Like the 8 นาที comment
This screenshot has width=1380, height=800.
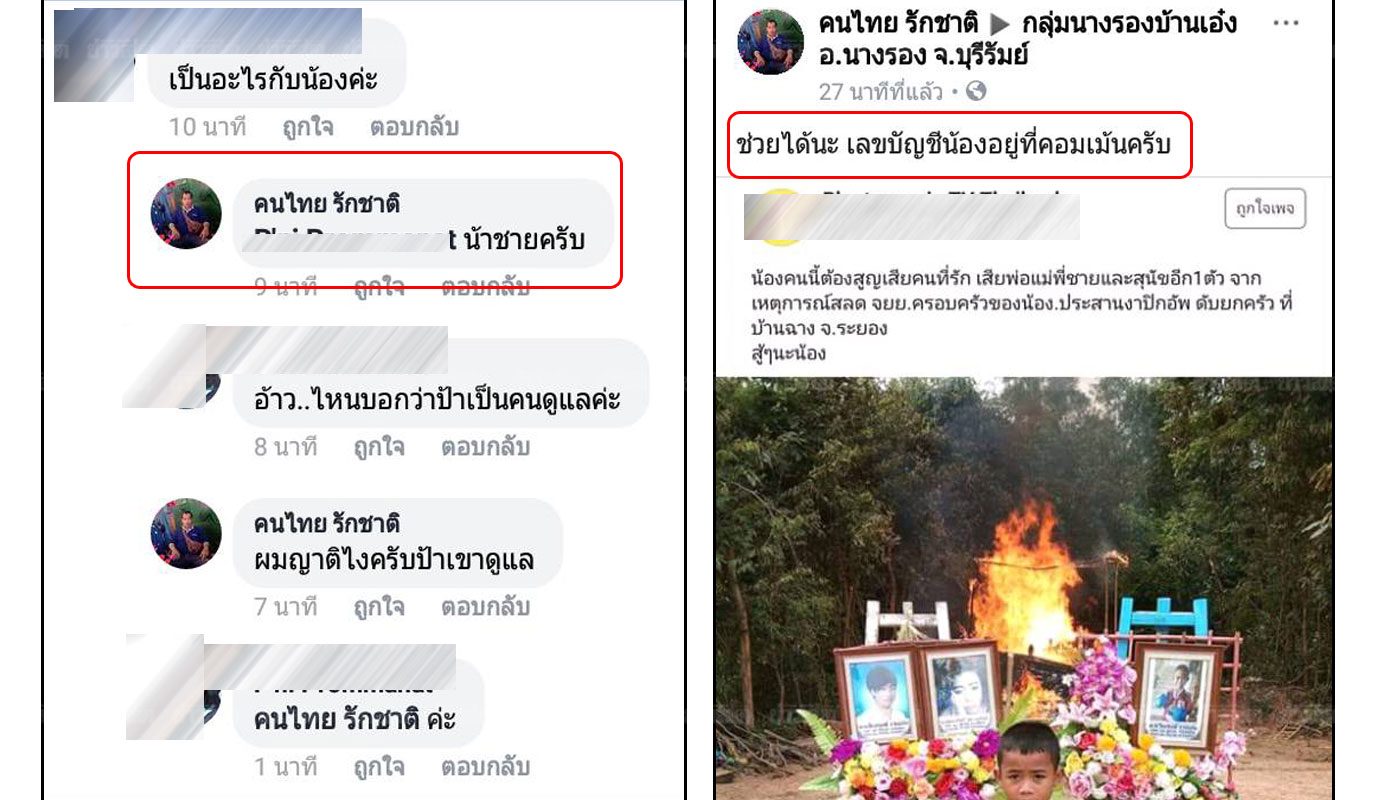379,447
